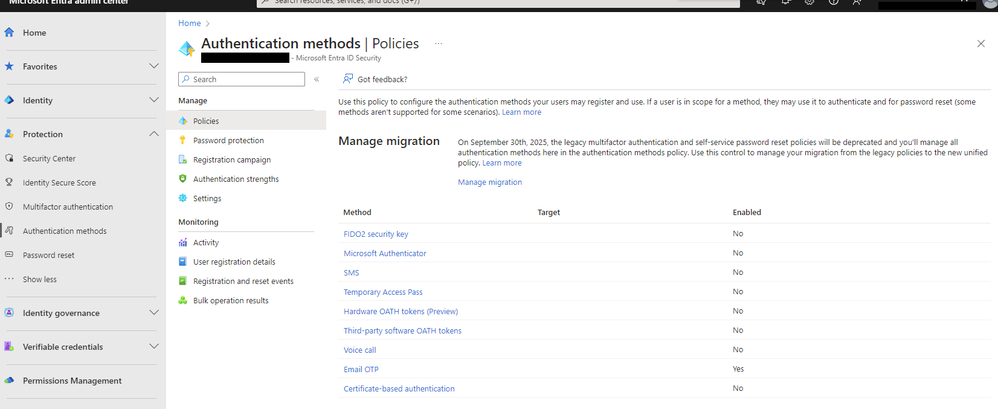Open User registration details menu item
998x409 pixels.
pos(234,261)
